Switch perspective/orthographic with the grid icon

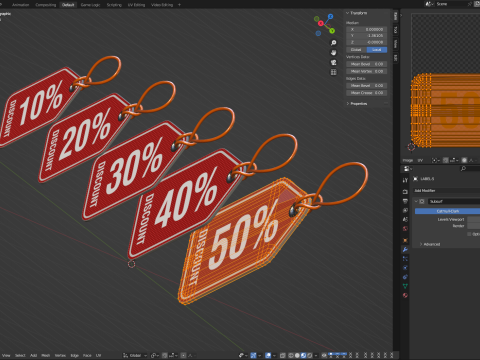(x=333, y=72)
